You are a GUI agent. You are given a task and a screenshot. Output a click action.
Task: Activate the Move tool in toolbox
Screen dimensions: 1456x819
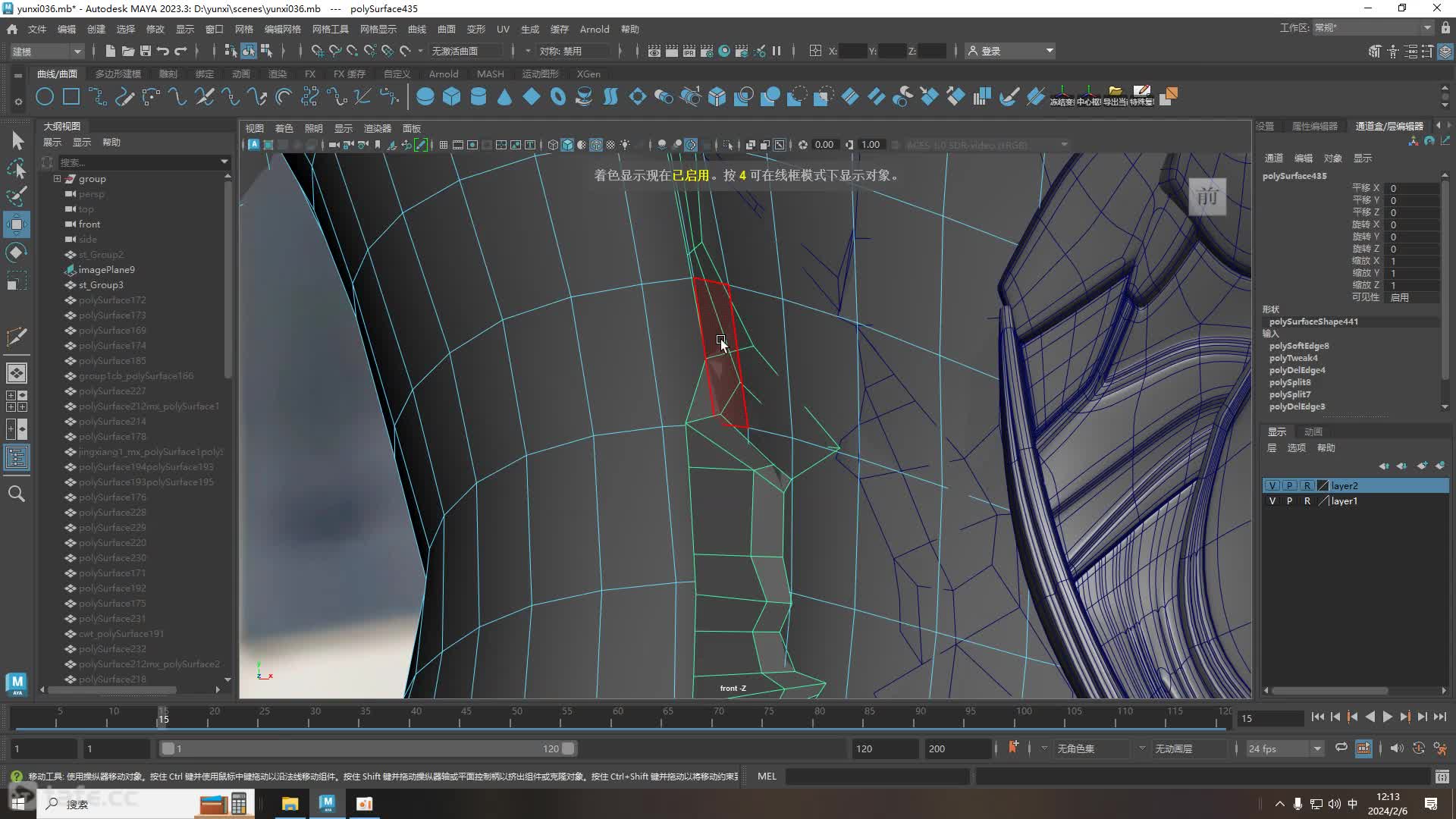tap(17, 224)
